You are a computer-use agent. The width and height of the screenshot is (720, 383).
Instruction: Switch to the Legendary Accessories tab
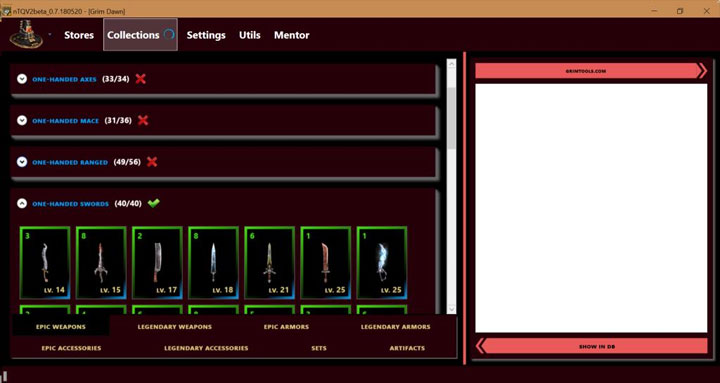click(206, 348)
